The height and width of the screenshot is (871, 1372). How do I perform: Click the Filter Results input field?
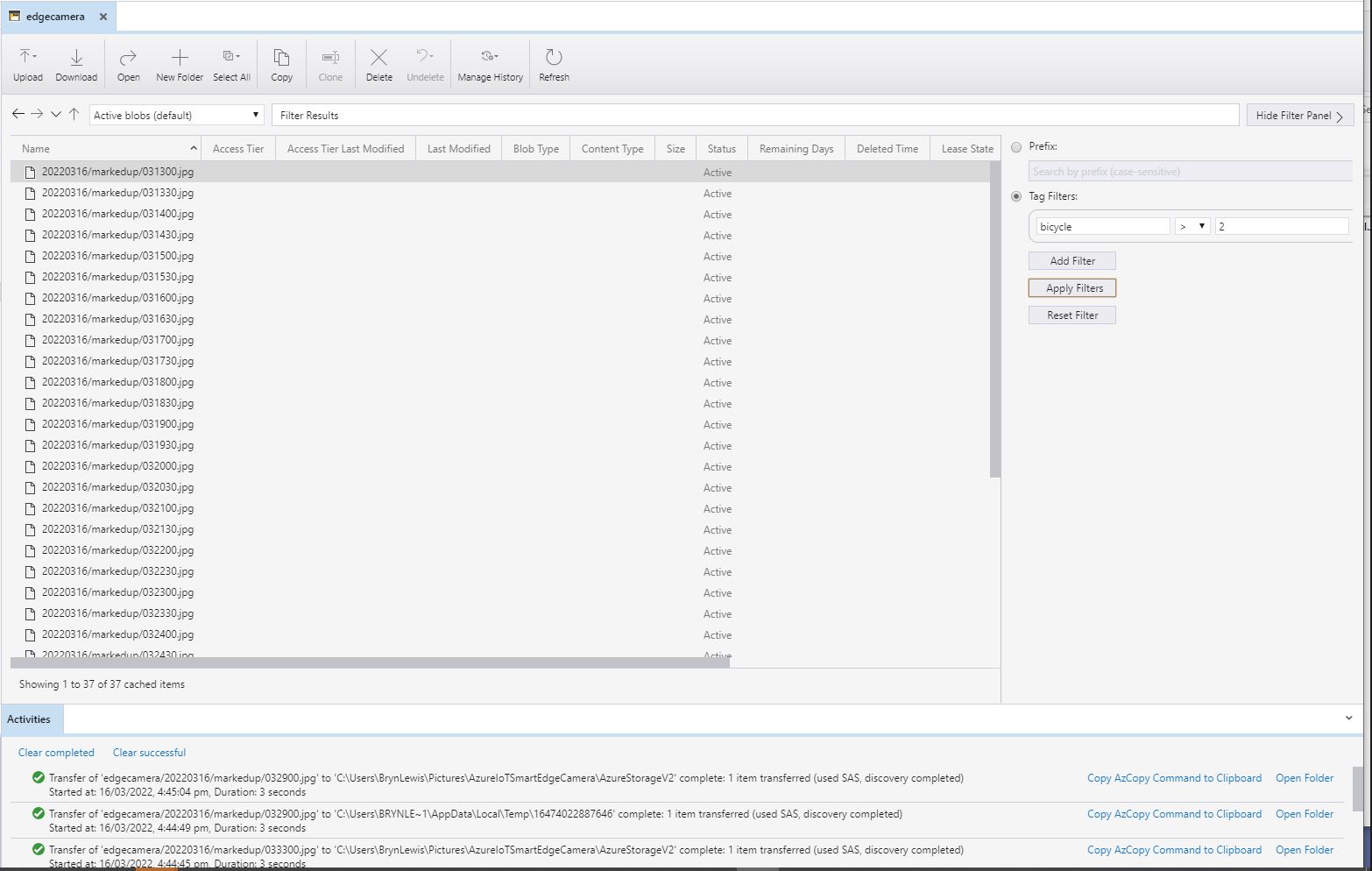(754, 115)
